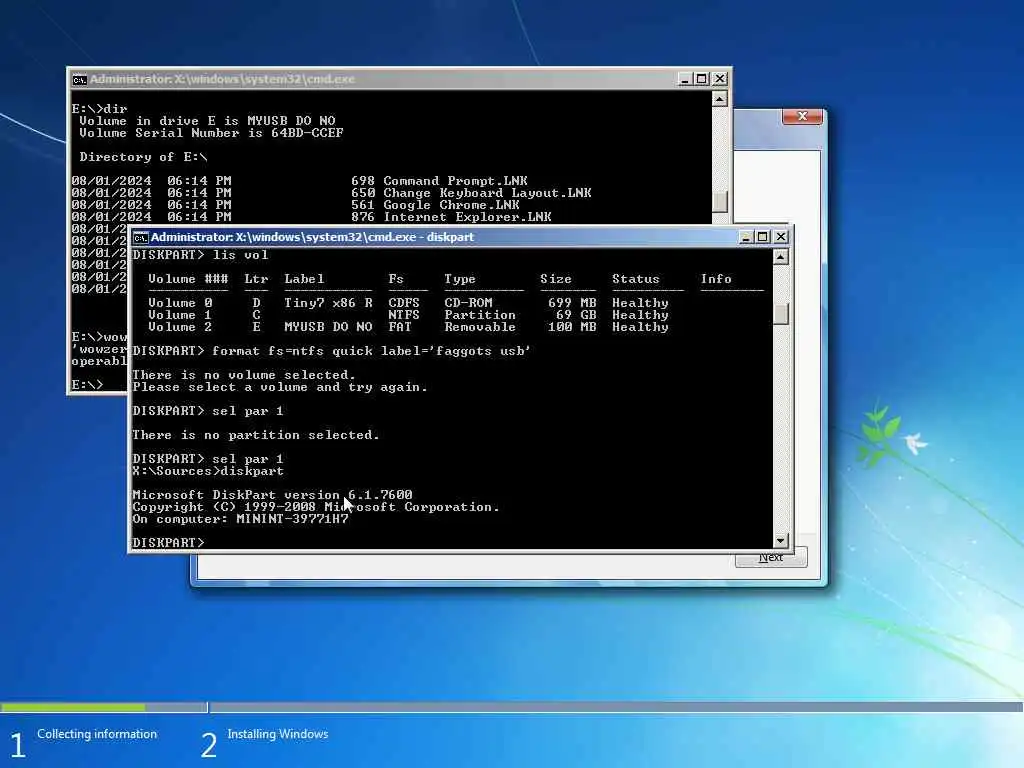Click 'There is no partition selected.' message
The width and height of the screenshot is (1024, 768).
coord(255,435)
